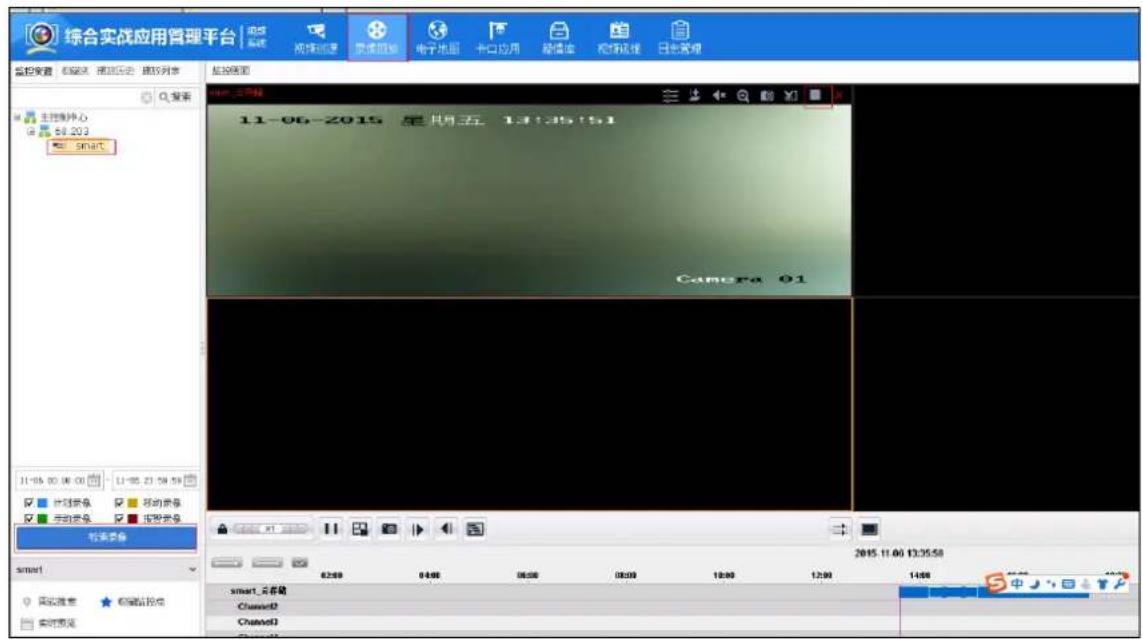Open the clipboard-icon log management module
The image size is (1143, 639).
(679, 38)
